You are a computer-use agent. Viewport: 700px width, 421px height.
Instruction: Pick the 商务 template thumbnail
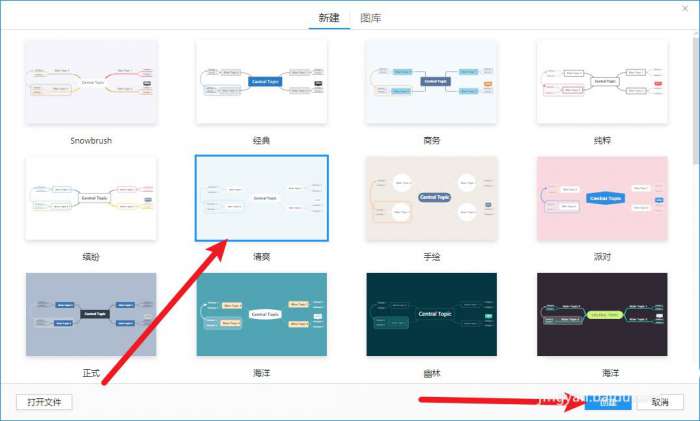[x=431, y=82]
